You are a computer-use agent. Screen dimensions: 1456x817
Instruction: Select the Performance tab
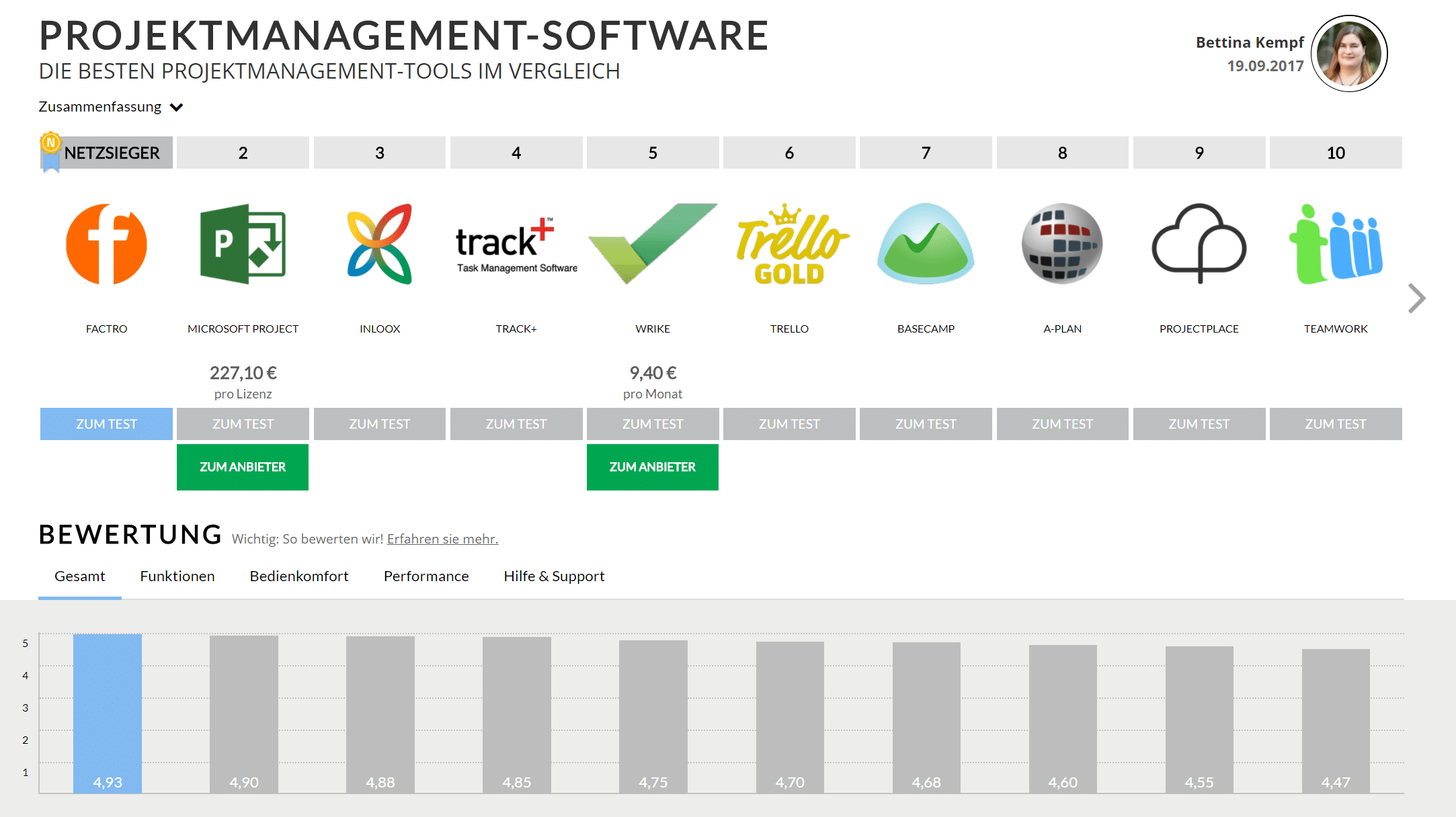pos(426,576)
